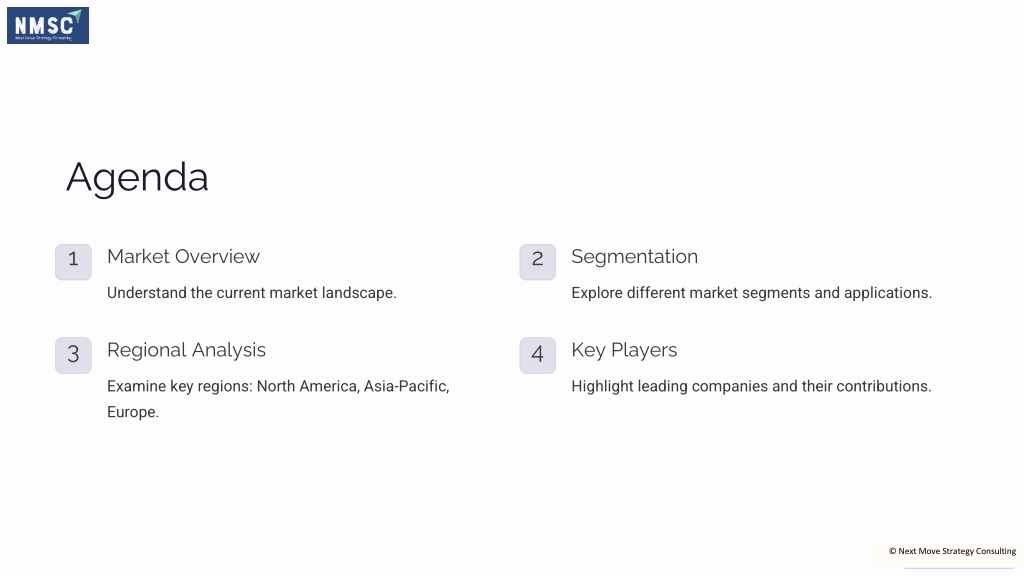Open the Segmentation heading
Viewport: 1024px width, 576px height.
coord(634,257)
